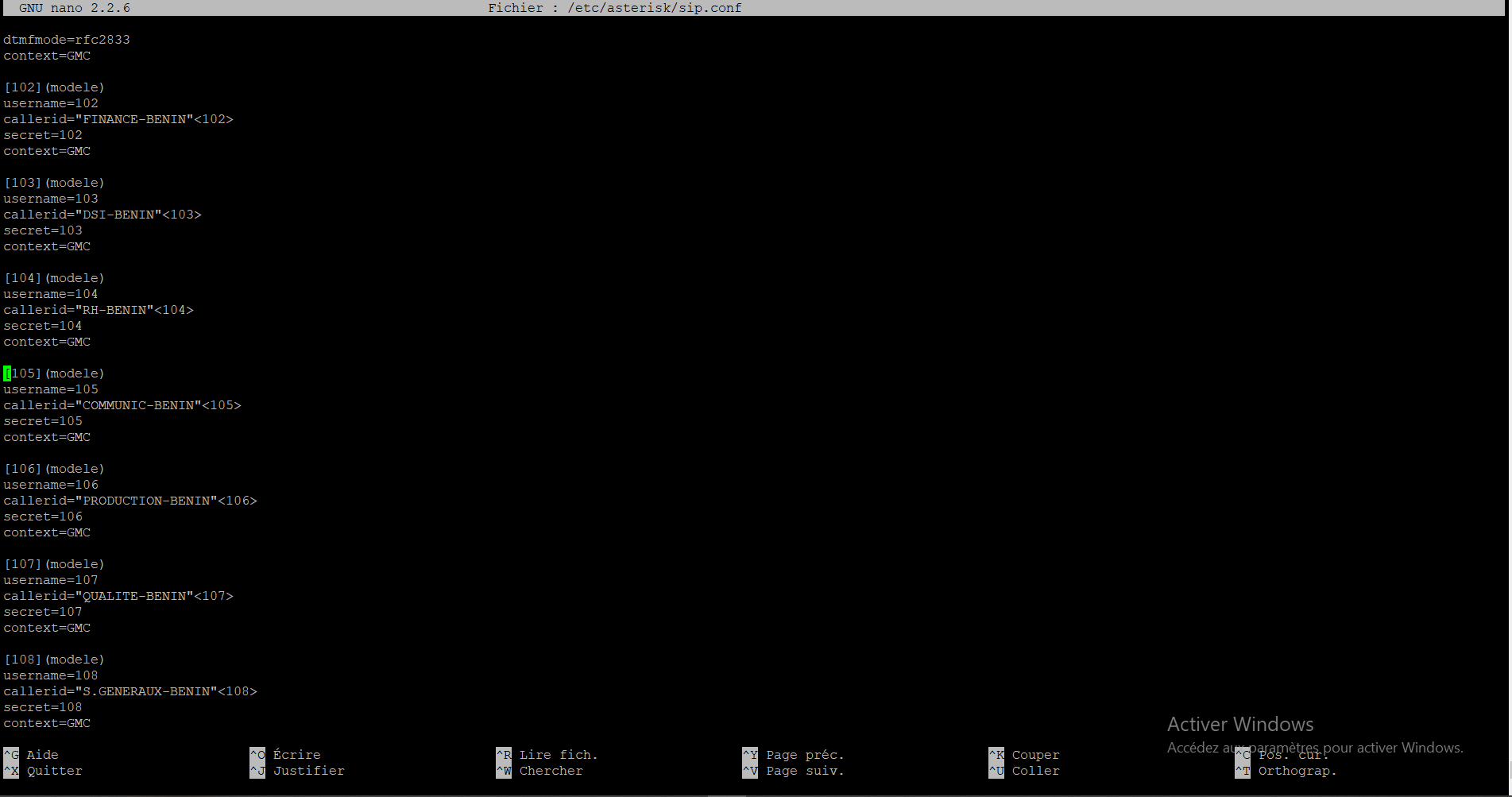Click the file path /etc/asterisk/sip.conf in title bar
This screenshot has width=1512, height=797.
[x=654, y=8]
